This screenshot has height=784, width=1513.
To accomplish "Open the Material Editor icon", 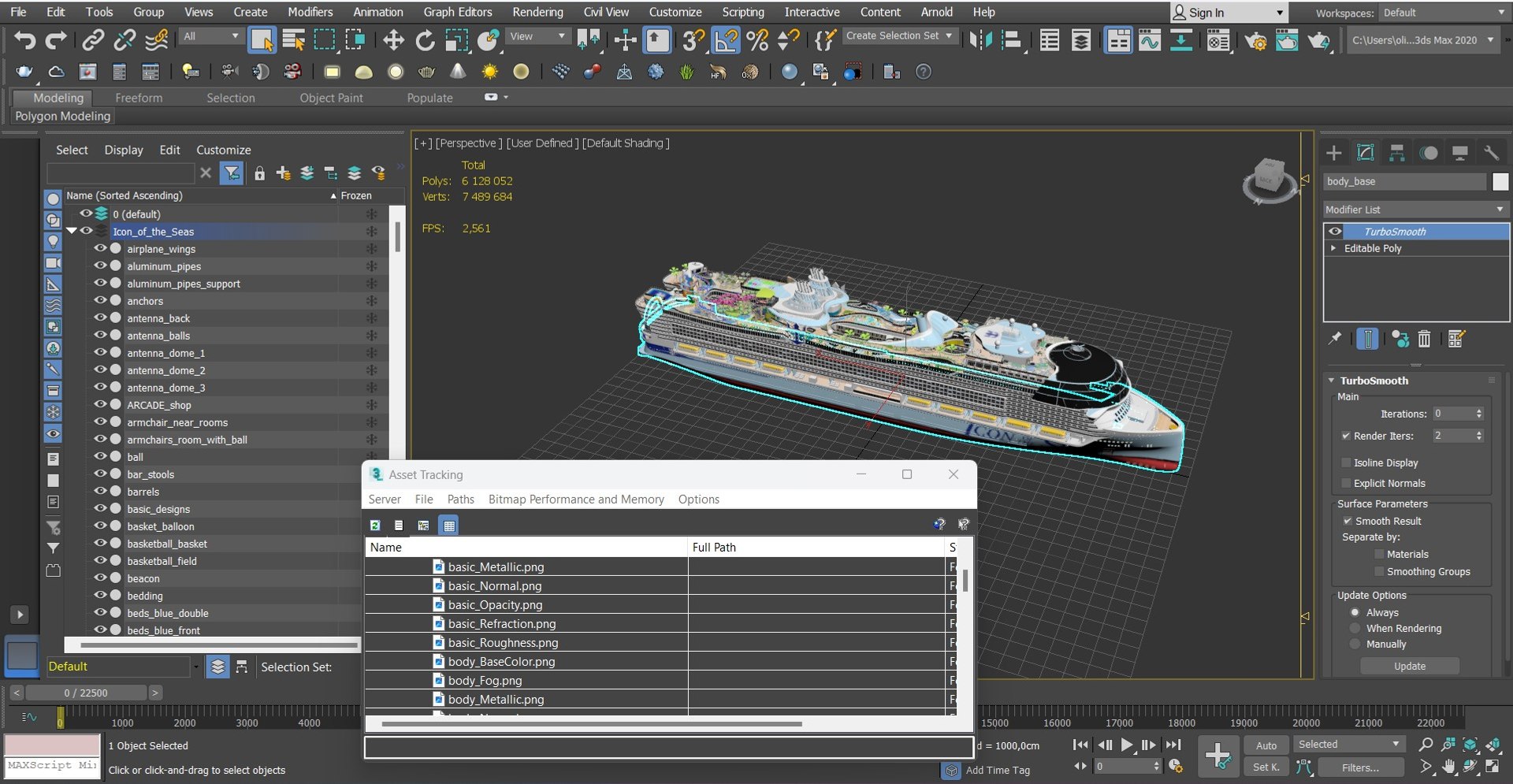I will (1218, 39).
